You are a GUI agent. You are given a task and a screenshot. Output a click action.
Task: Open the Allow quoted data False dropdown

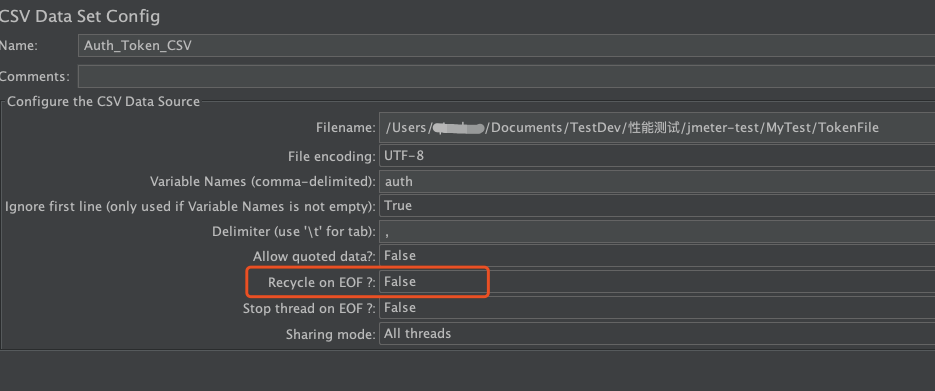tap(657, 256)
